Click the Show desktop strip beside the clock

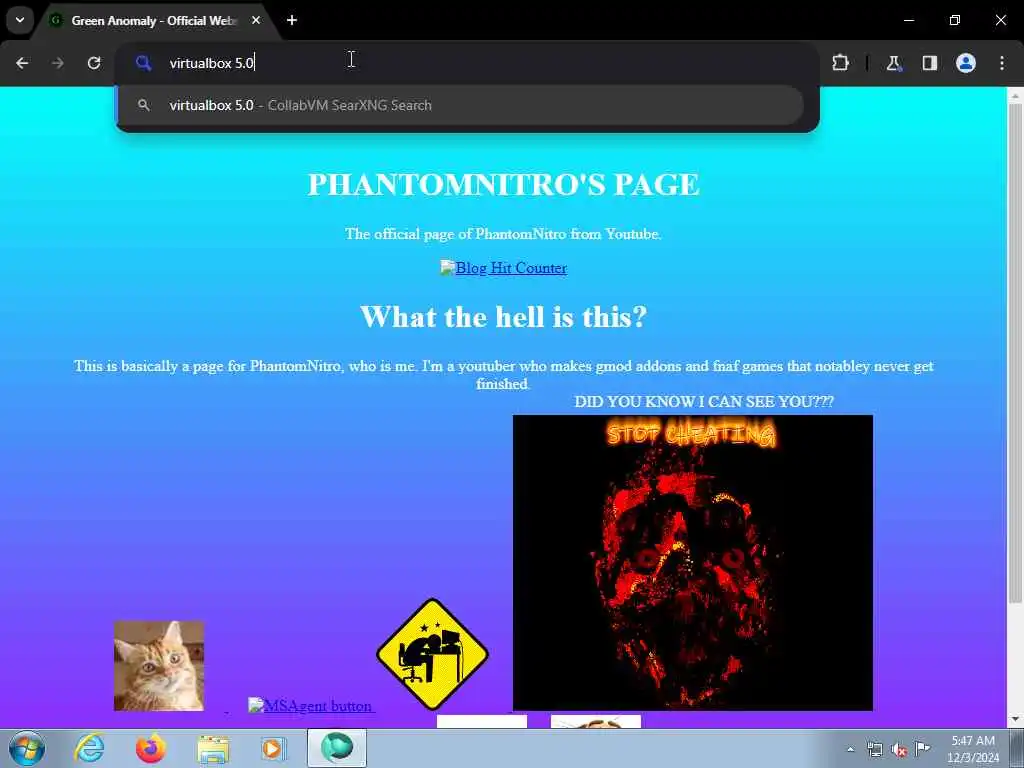click(x=1016, y=748)
